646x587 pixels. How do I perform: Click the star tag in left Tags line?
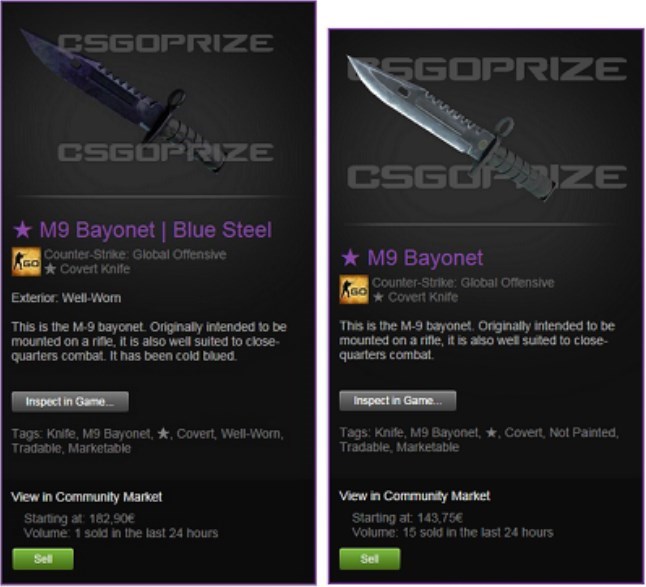click(163, 433)
